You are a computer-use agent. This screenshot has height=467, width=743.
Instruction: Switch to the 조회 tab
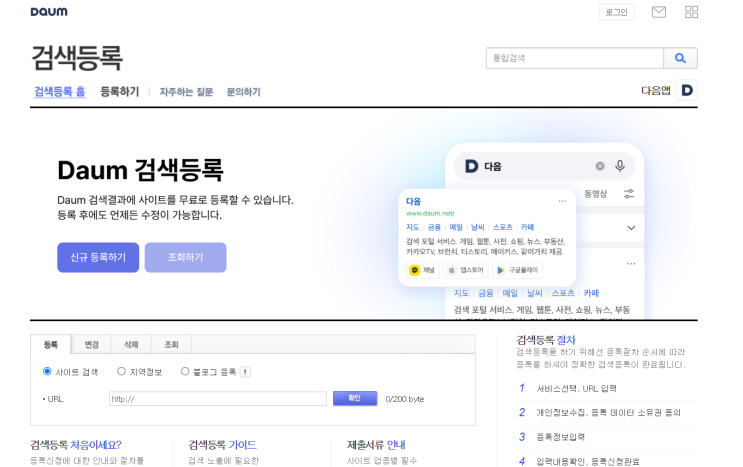(171, 344)
